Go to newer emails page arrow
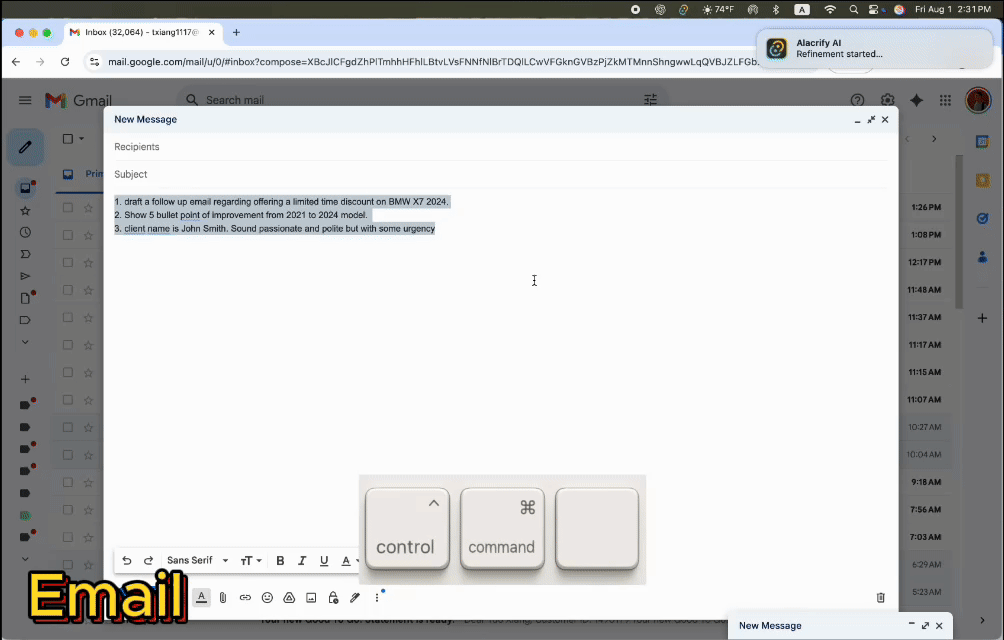The image size is (1004, 640). pyautogui.click(x=907, y=139)
